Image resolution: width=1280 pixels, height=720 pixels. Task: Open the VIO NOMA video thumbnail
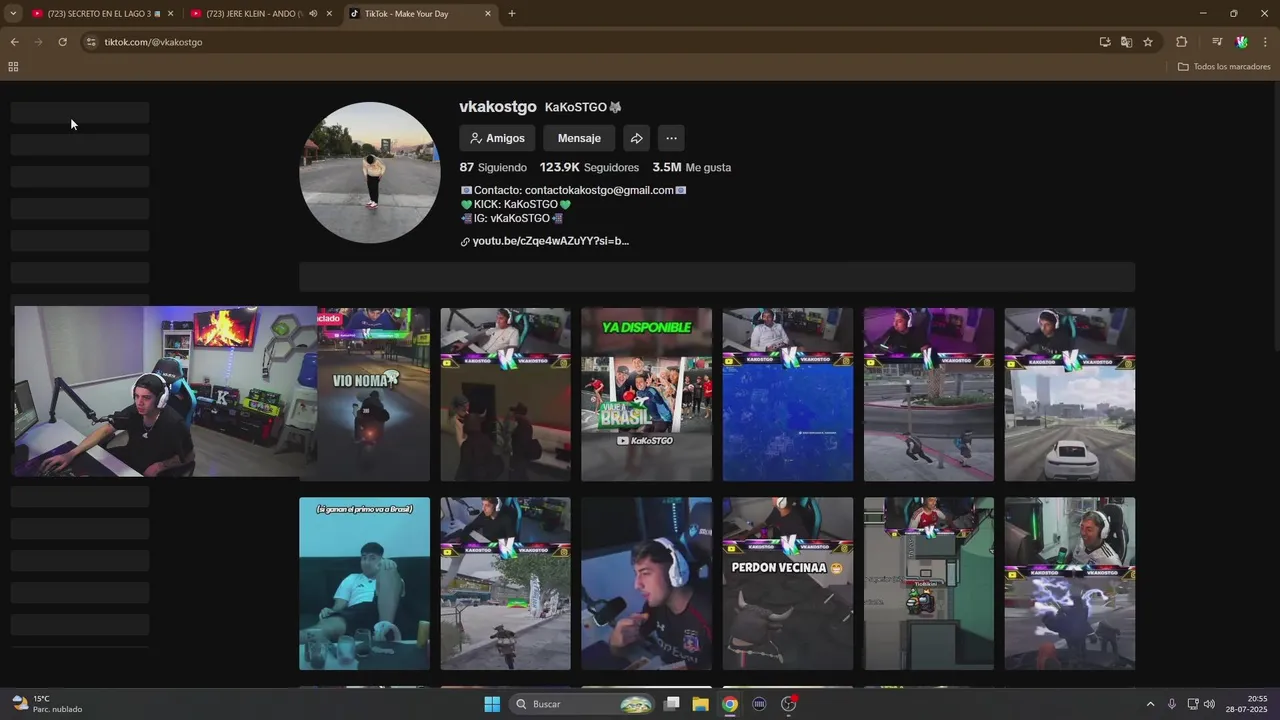[373, 394]
